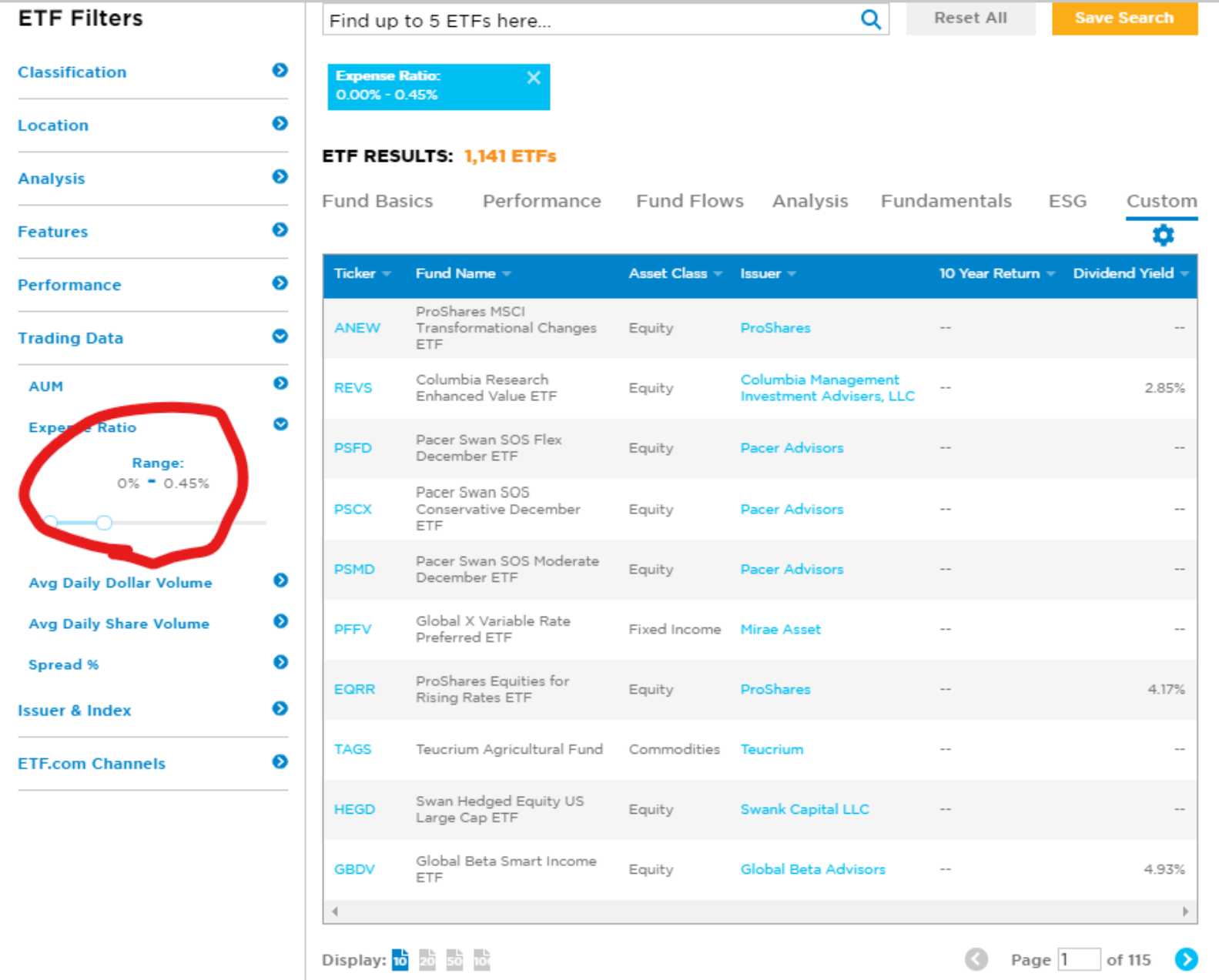Go to previous results page arrow
1219x980 pixels.
click(x=976, y=959)
